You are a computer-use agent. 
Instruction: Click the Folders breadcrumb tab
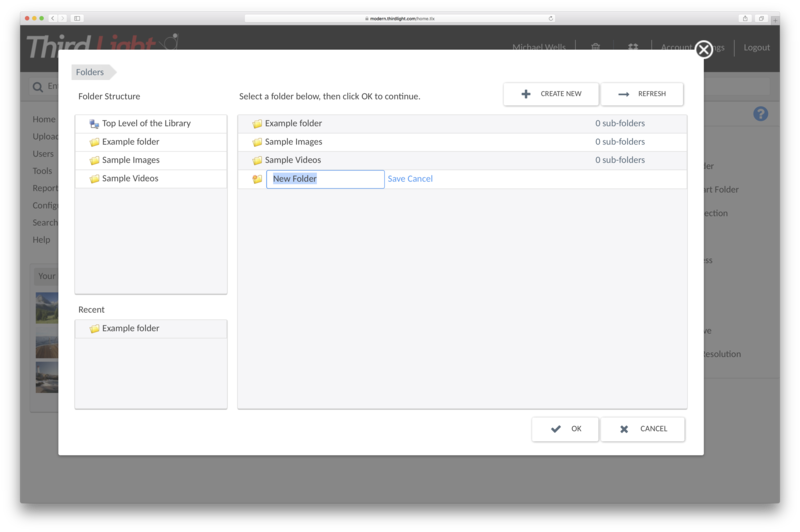92,72
